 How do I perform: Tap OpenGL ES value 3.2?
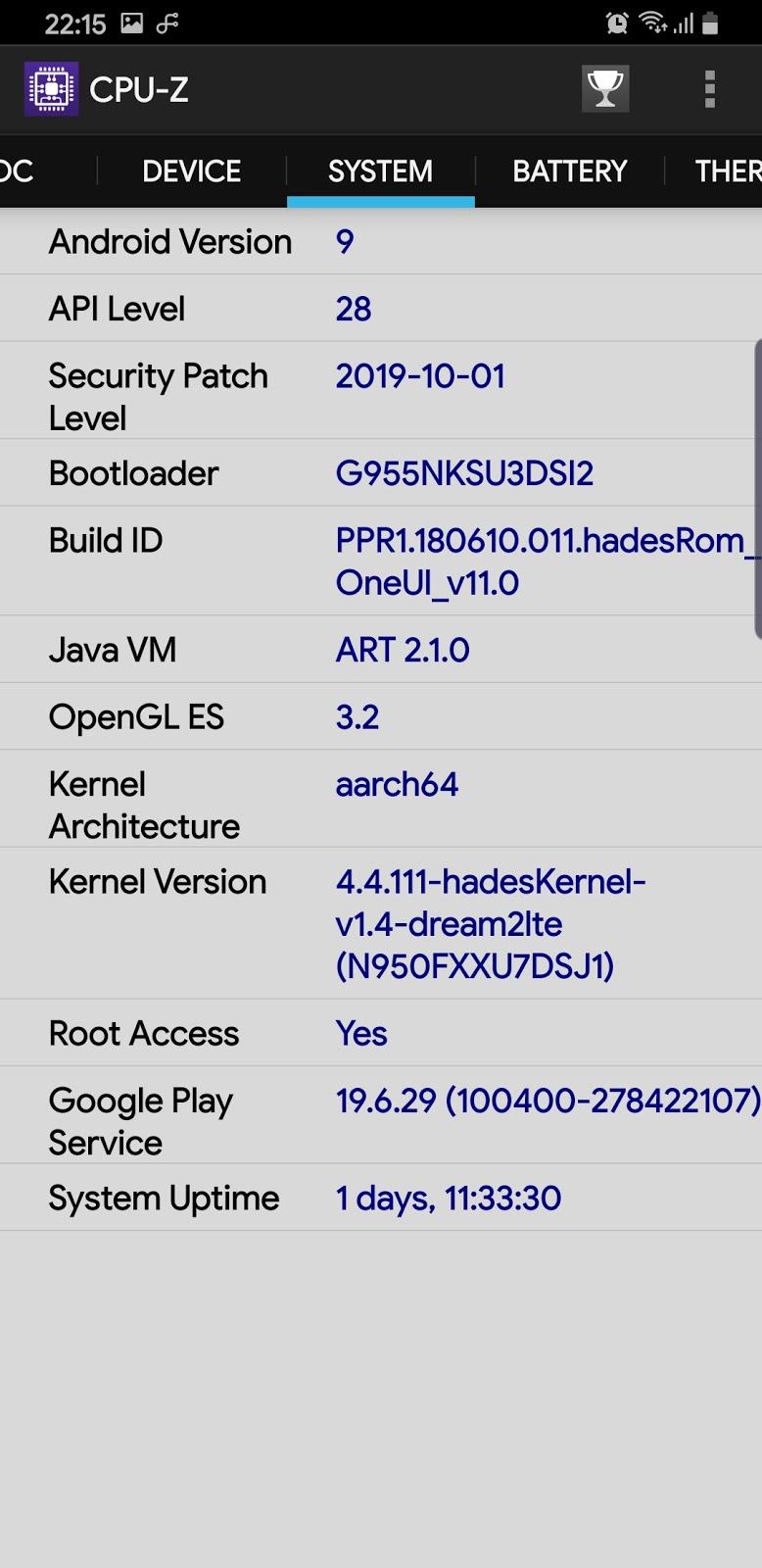click(x=357, y=717)
